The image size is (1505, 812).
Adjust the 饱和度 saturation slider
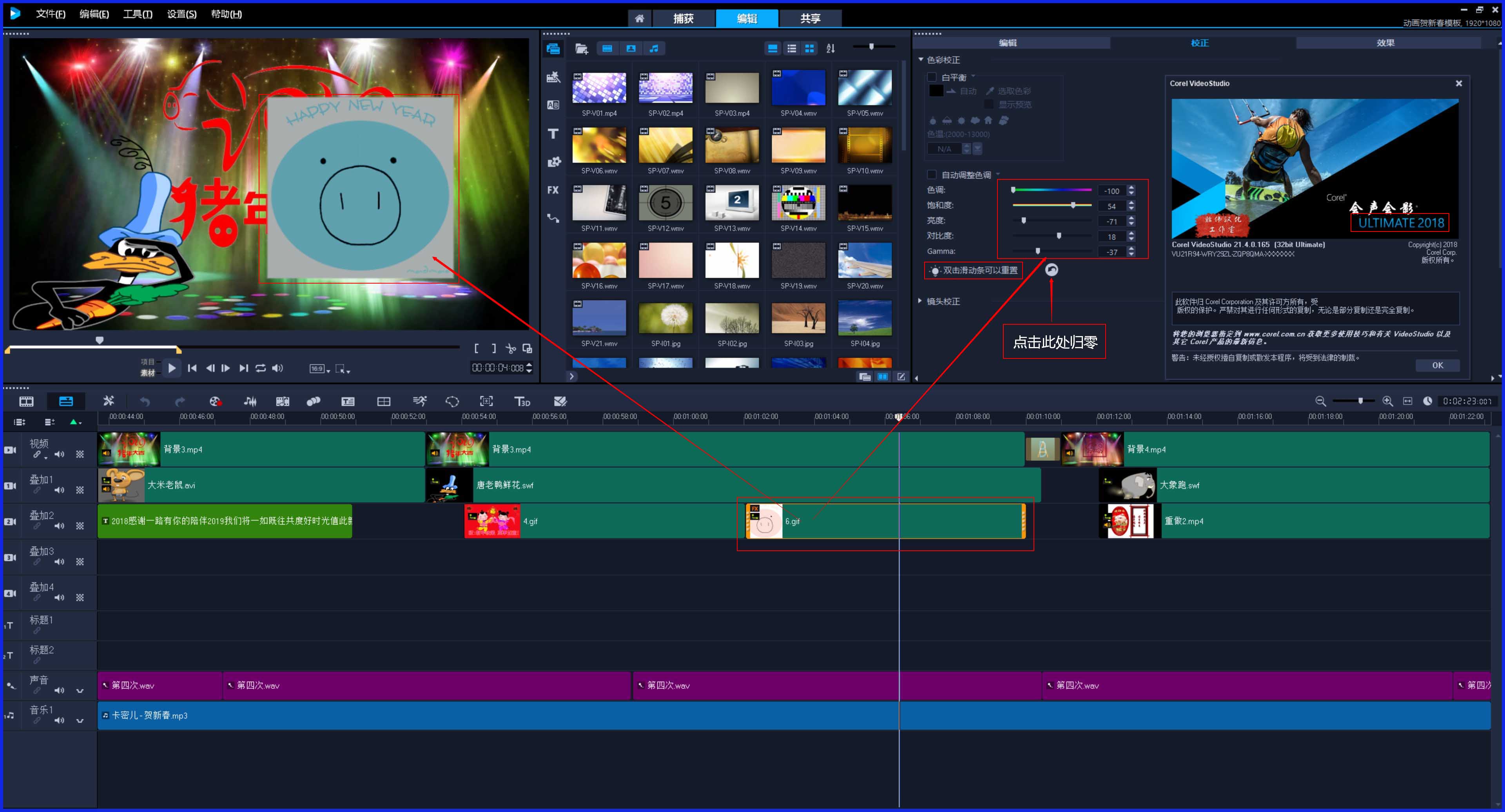tap(1052, 205)
